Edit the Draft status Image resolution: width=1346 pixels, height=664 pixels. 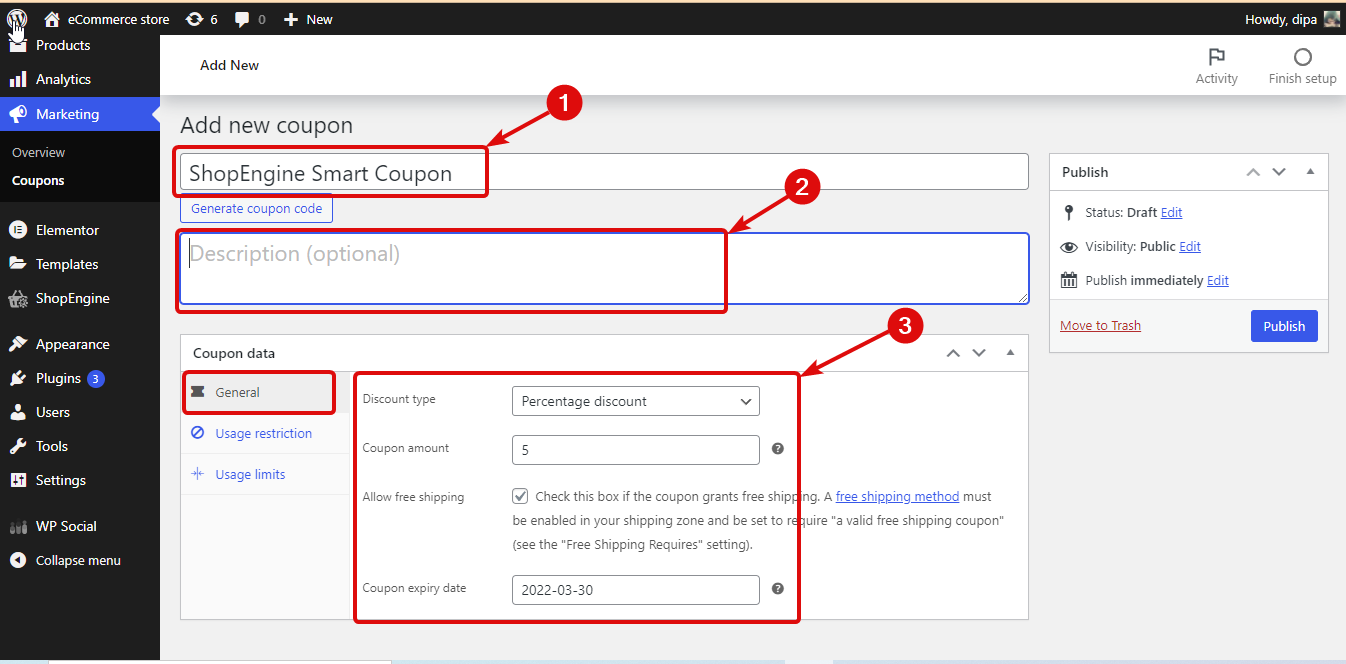1171,213
